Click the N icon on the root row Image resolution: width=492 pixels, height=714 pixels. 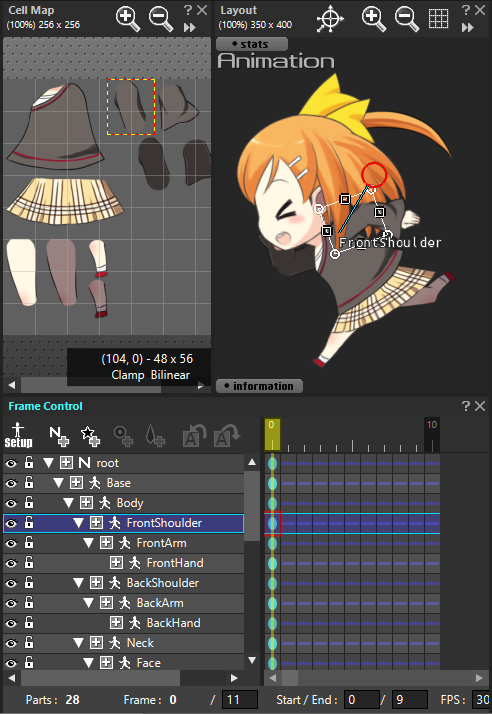point(84,463)
